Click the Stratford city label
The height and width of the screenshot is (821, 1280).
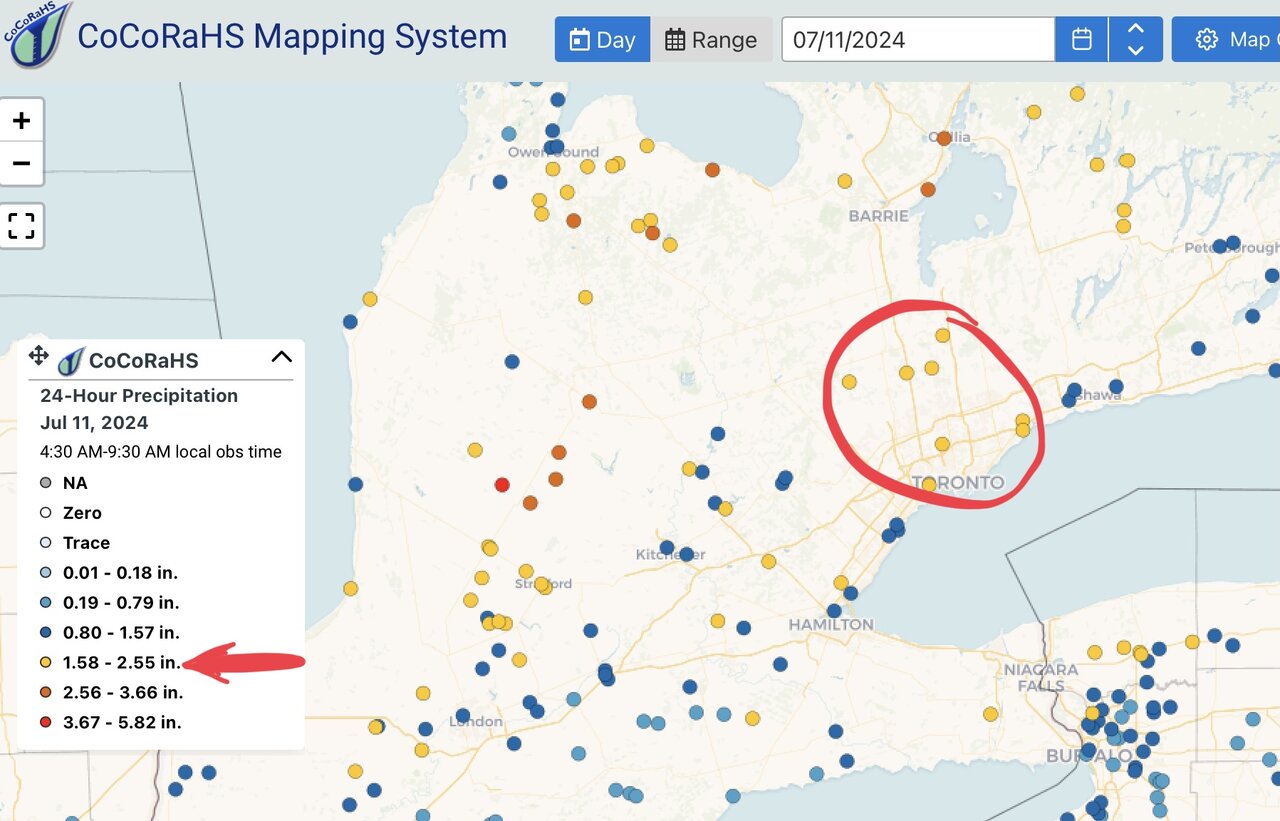(543, 583)
